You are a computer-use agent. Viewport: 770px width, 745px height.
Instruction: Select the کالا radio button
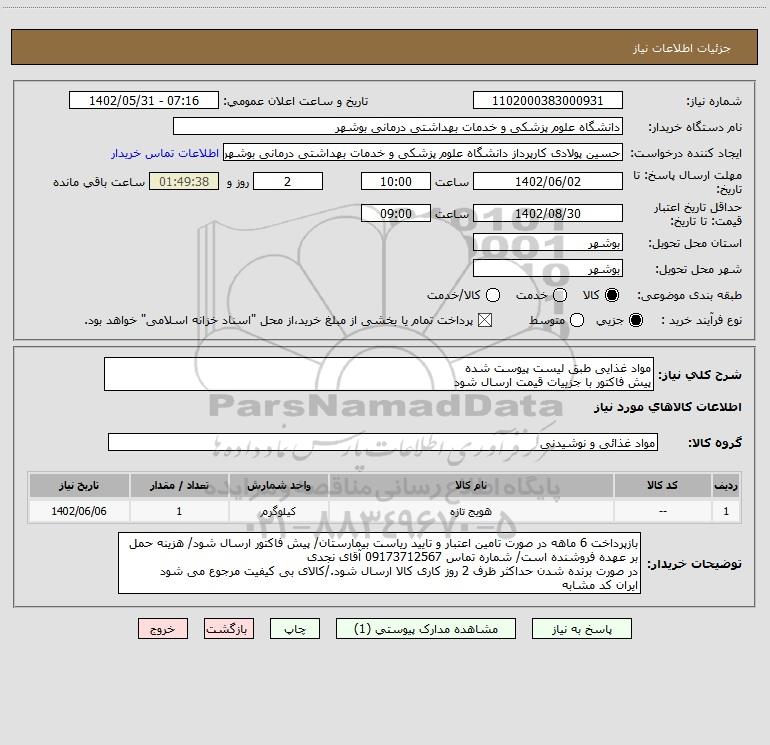[x=612, y=295]
